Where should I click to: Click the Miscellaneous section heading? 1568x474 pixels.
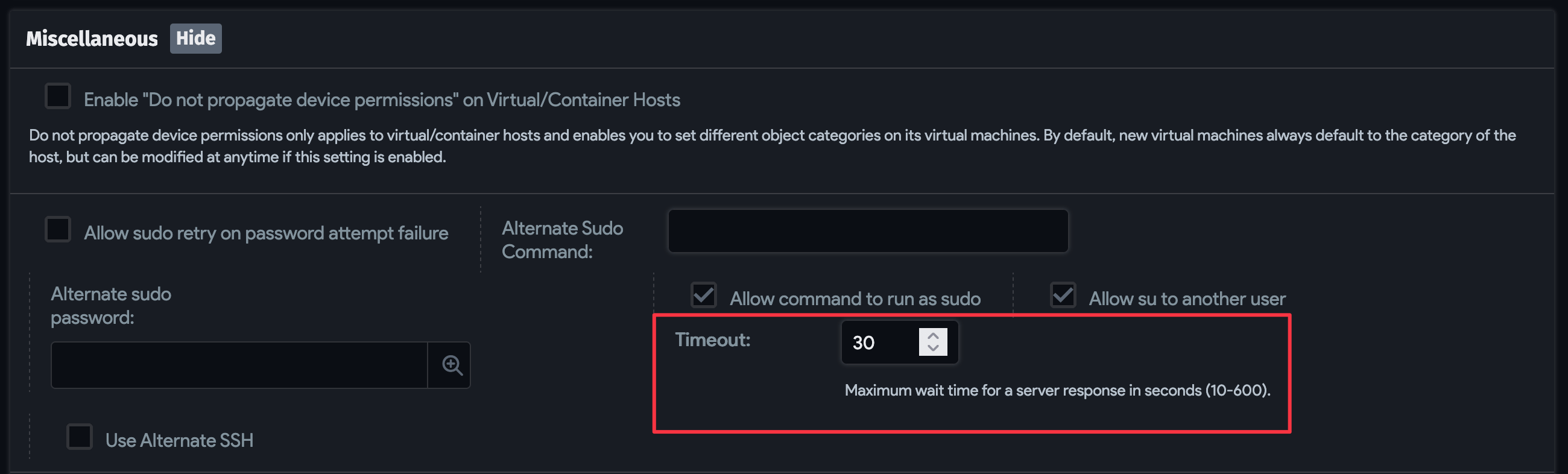pyautogui.click(x=92, y=39)
